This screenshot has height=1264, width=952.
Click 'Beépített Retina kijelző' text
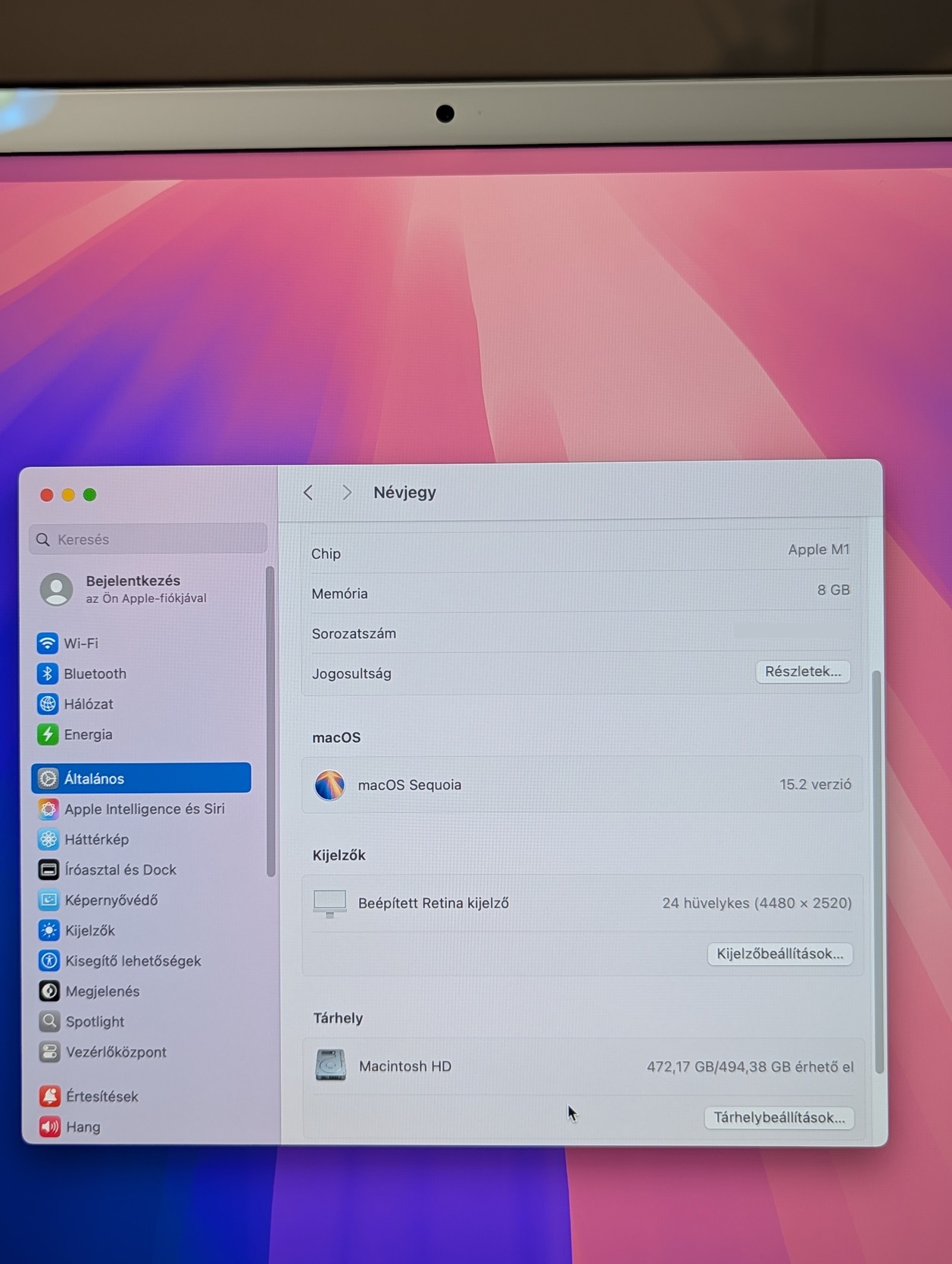tap(433, 903)
